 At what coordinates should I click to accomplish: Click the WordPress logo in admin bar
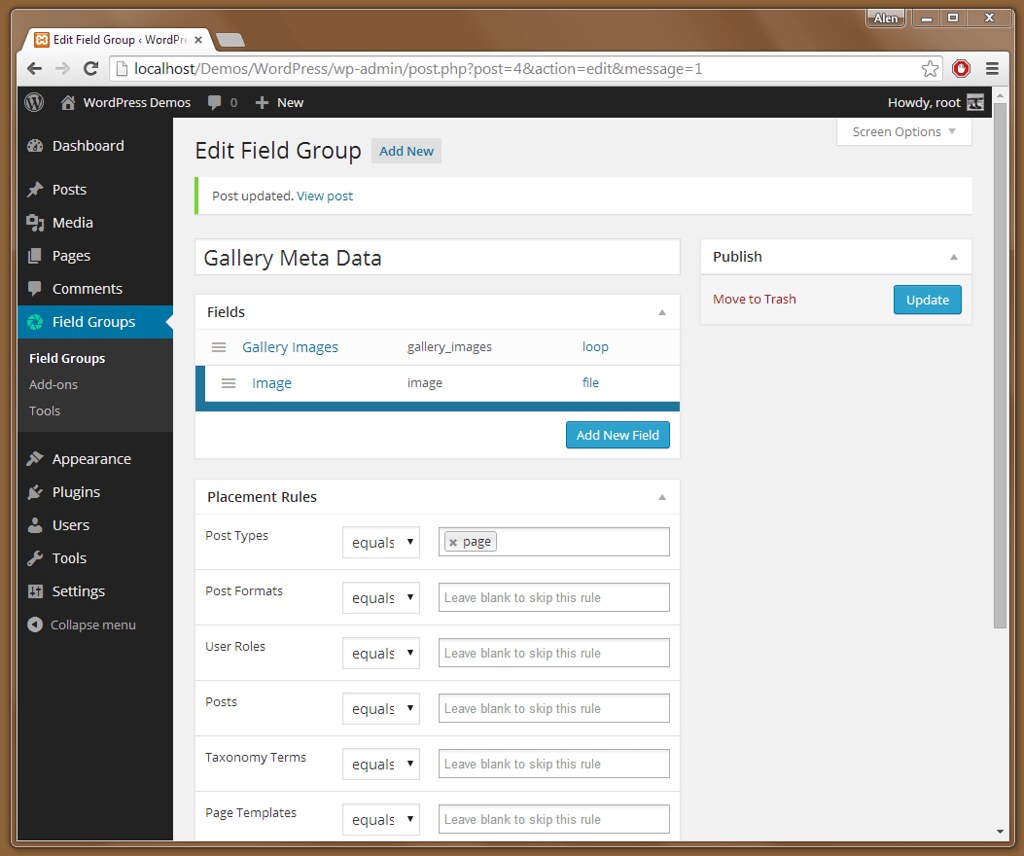(34, 102)
